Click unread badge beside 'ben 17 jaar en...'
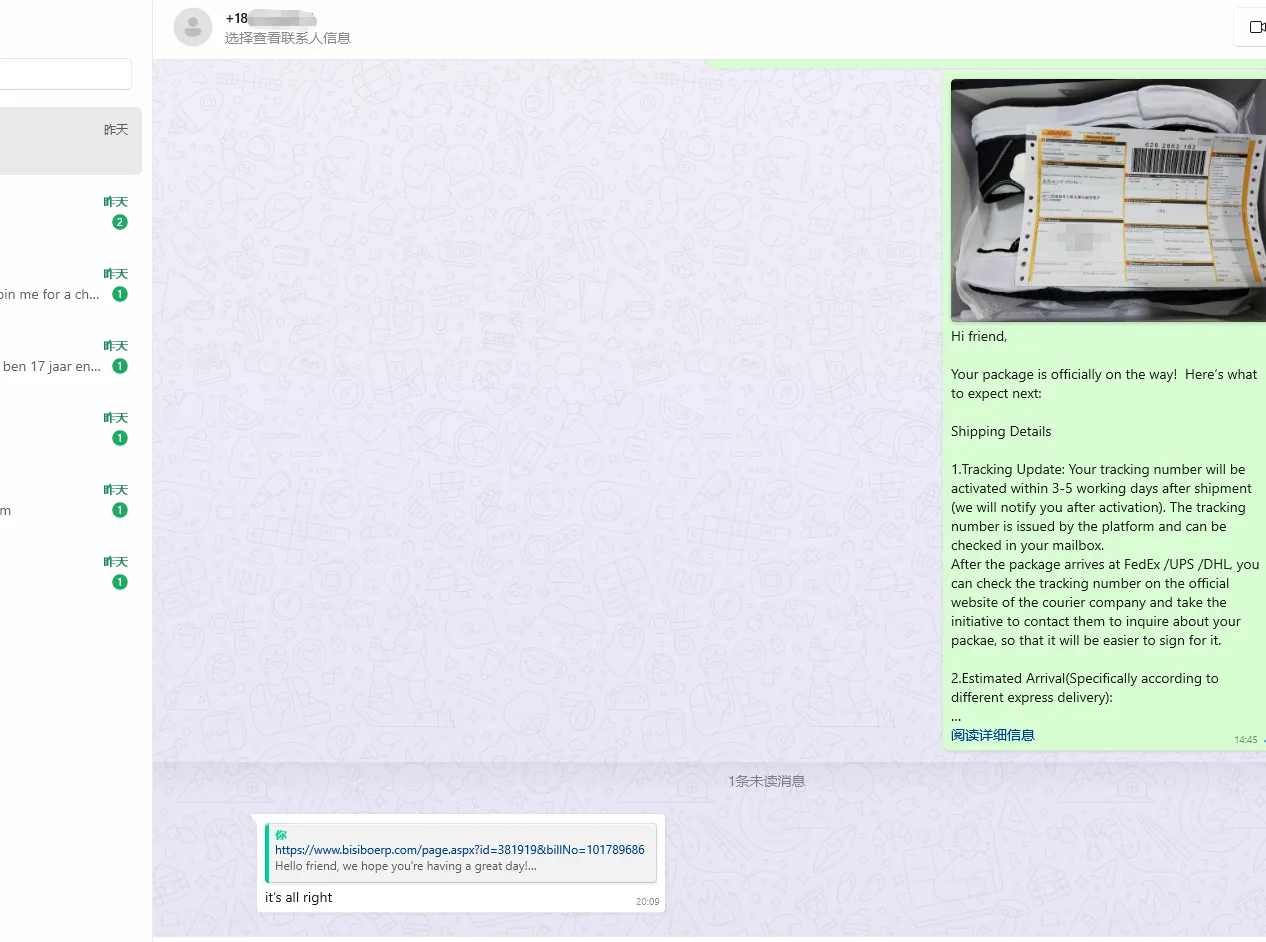 click(120, 366)
